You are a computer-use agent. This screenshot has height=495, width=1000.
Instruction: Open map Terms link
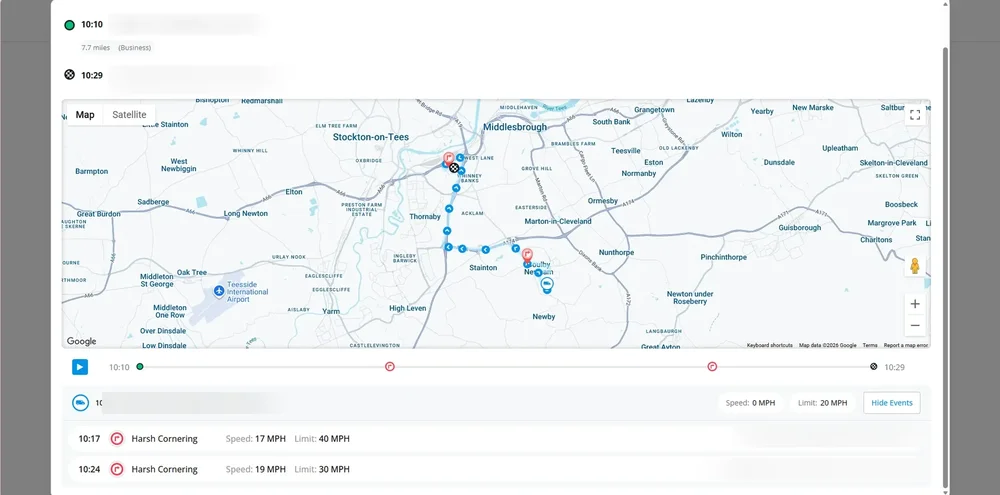[870, 345]
